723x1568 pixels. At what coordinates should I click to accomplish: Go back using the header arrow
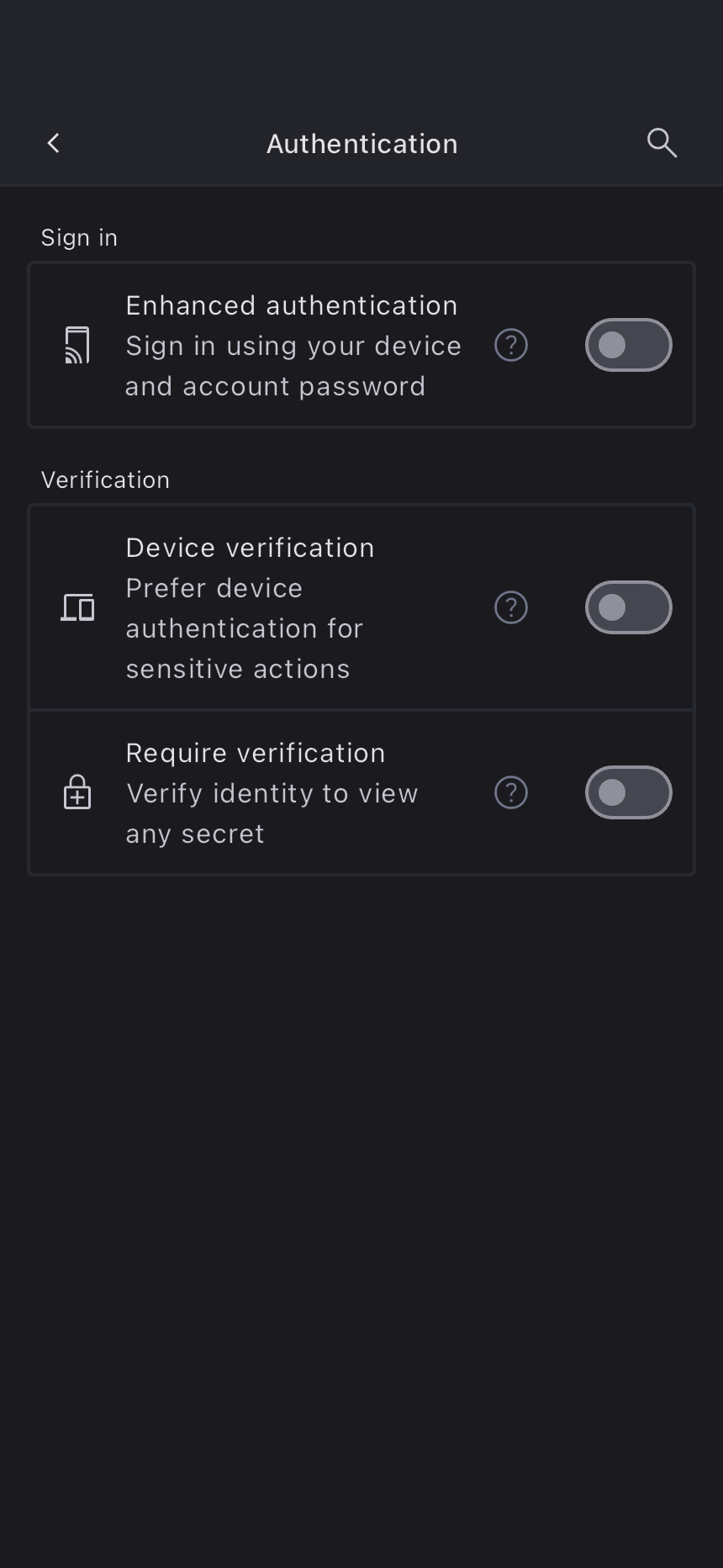[54, 143]
